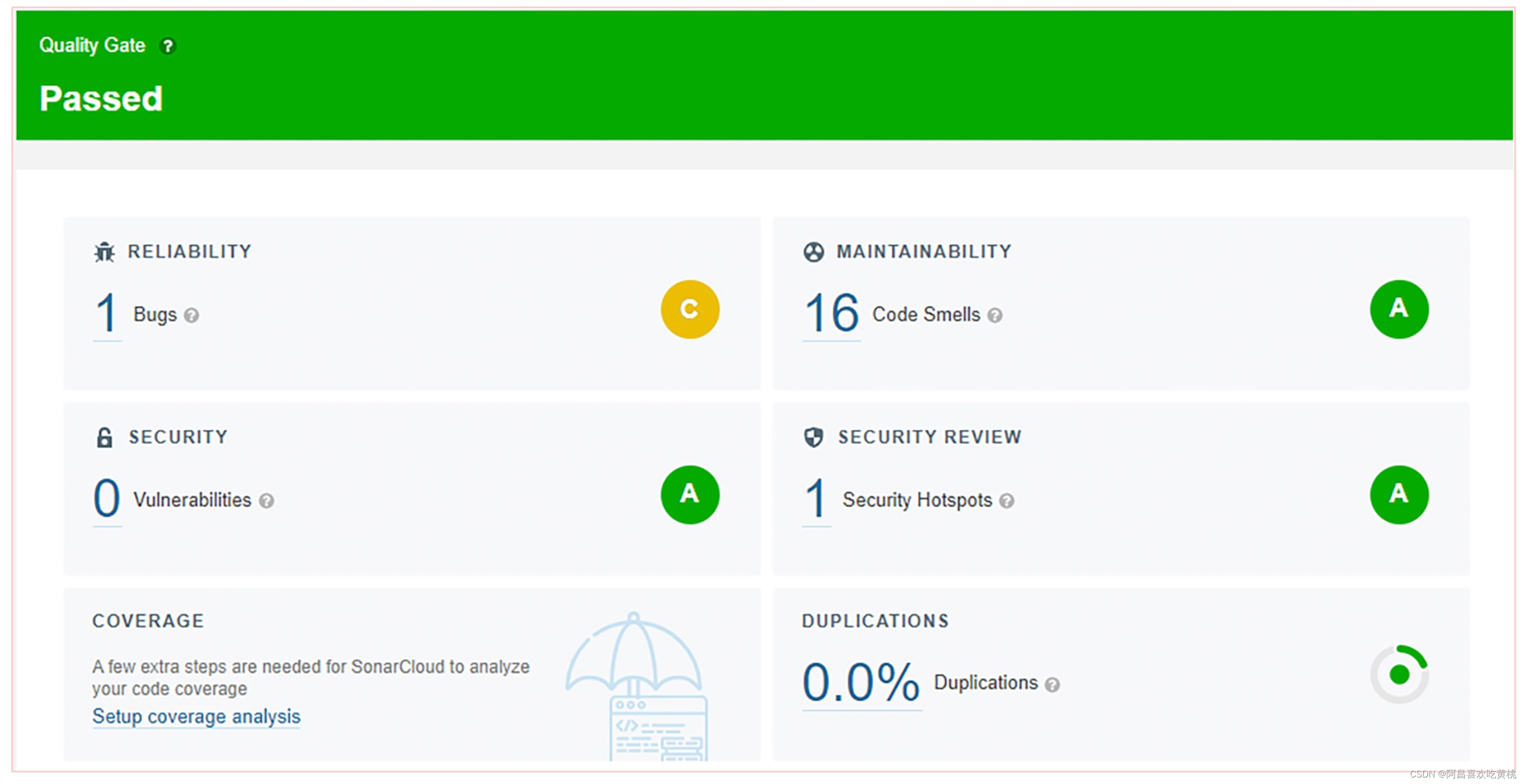This screenshot has width=1524, height=784.
Task: Open the 0.0% Duplications link
Action: click(x=861, y=682)
